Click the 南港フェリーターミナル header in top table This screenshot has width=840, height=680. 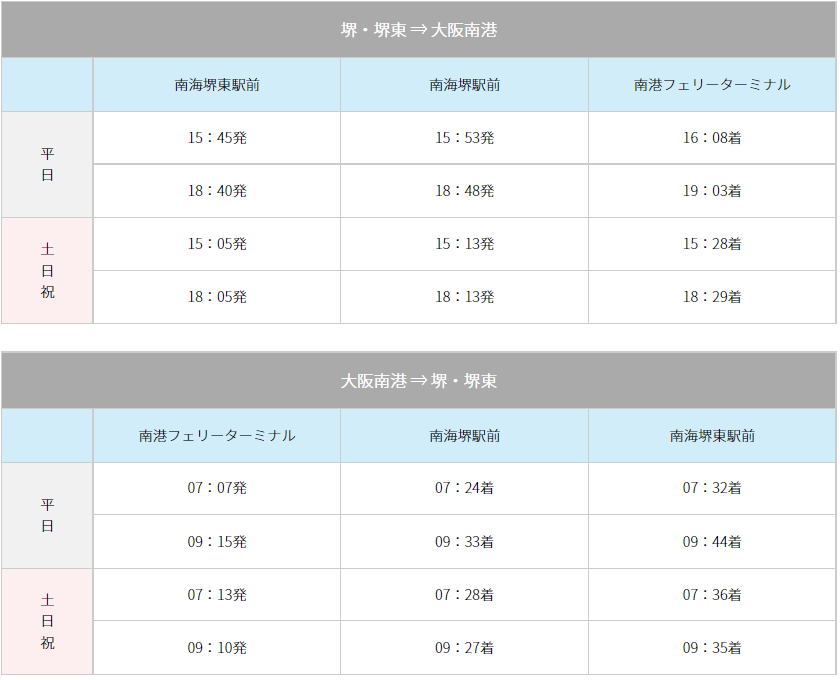712,85
